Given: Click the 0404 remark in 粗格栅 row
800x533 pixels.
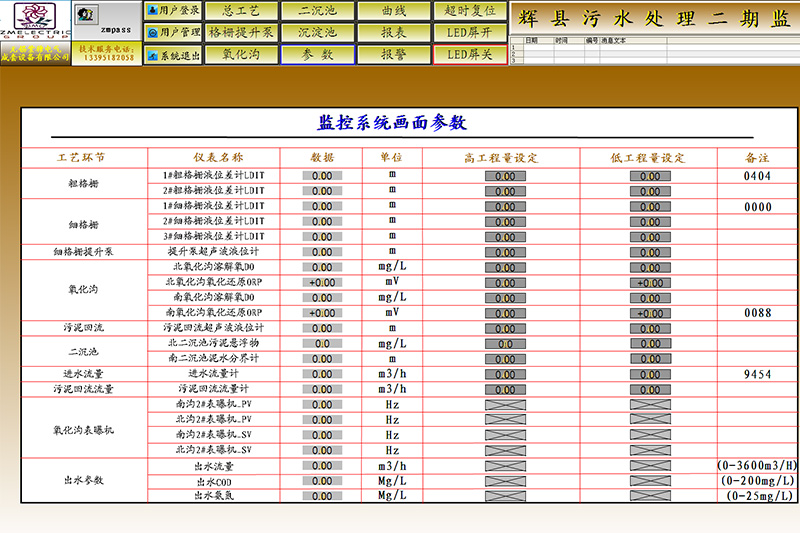Looking at the screenshot, I should pos(757,176).
